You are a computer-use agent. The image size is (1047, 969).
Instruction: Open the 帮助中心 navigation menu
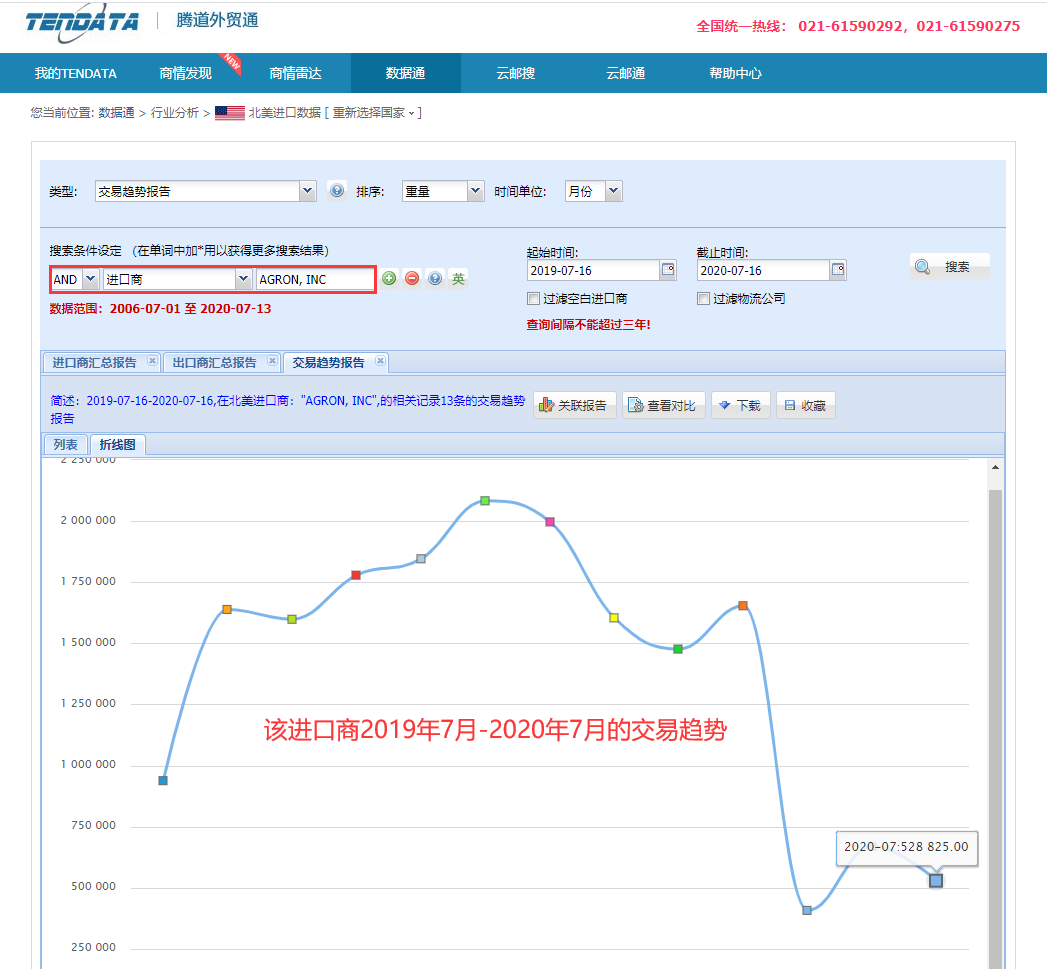[x=735, y=73]
